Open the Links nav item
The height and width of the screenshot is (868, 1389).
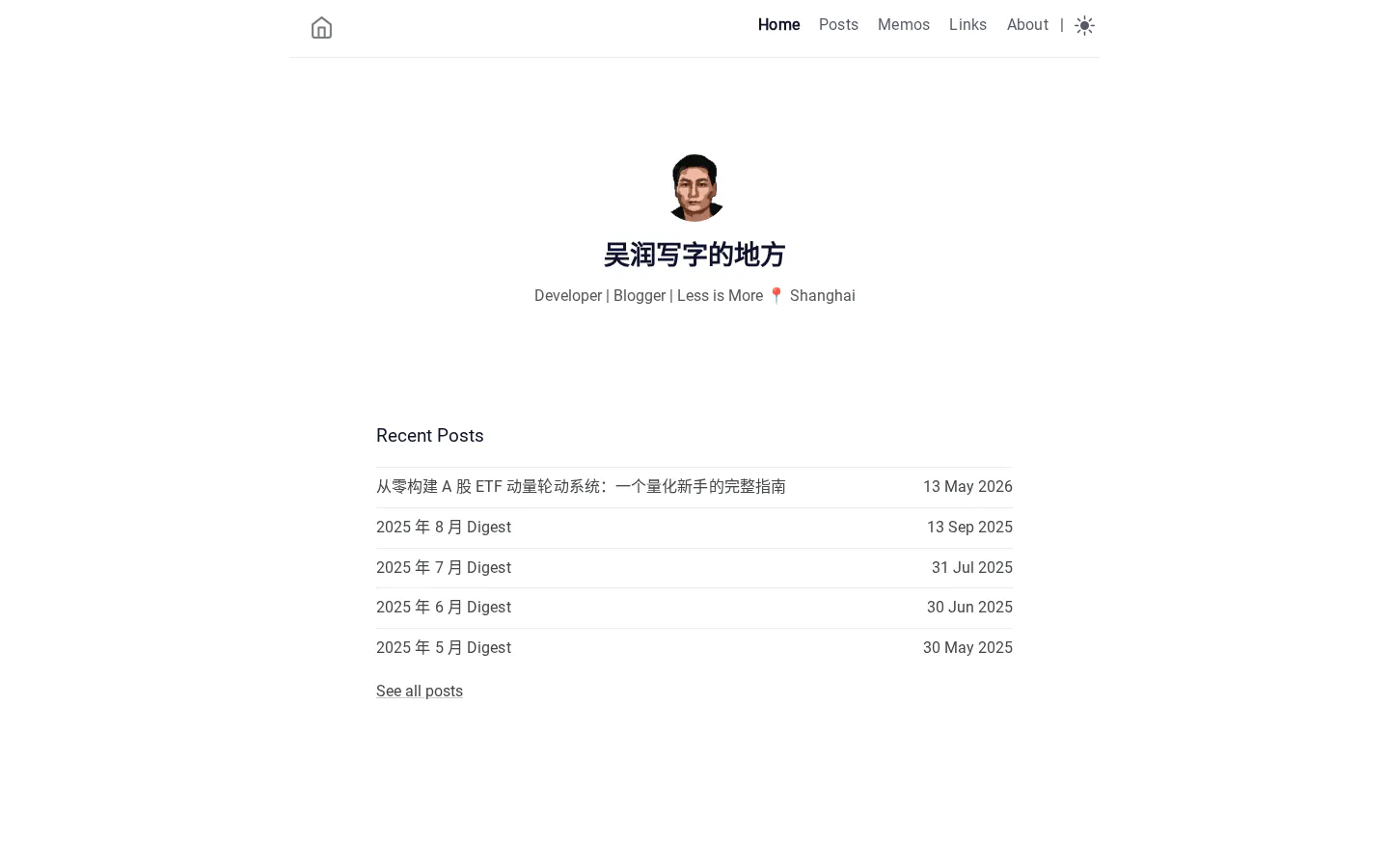click(967, 25)
